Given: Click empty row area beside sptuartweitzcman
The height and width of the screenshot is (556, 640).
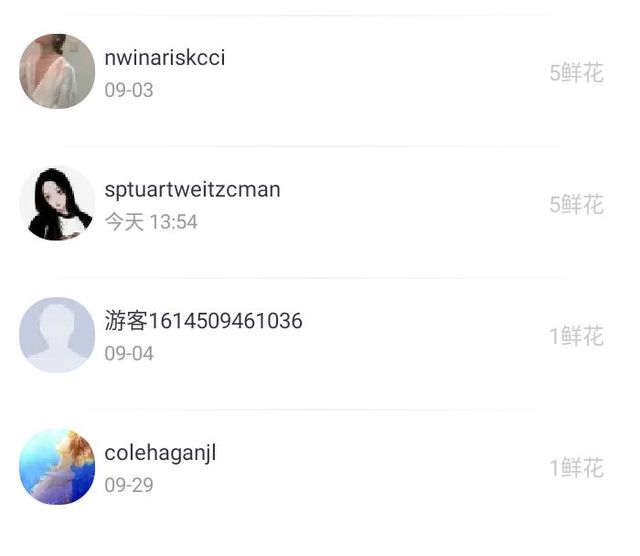Looking at the screenshot, I should point(412,204).
